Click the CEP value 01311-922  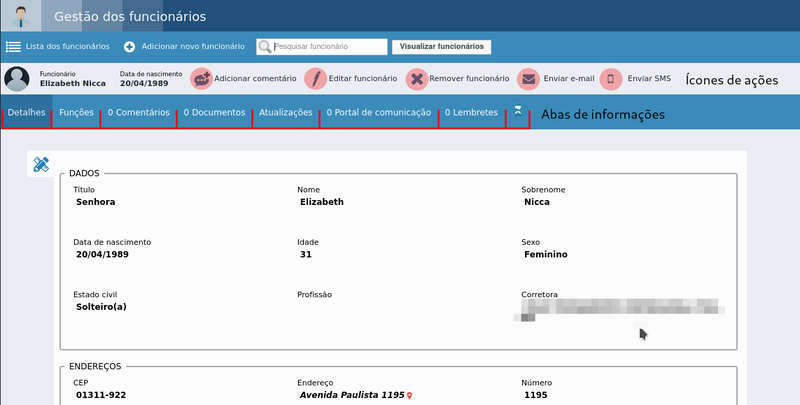[x=101, y=395]
